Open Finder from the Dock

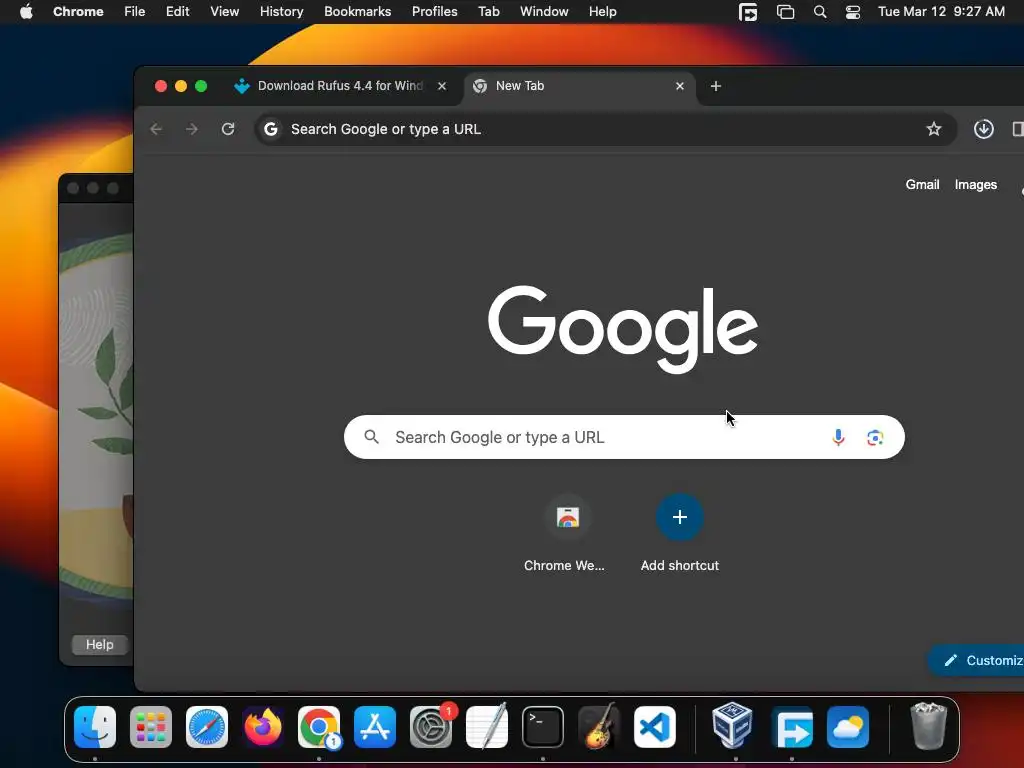pos(95,727)
